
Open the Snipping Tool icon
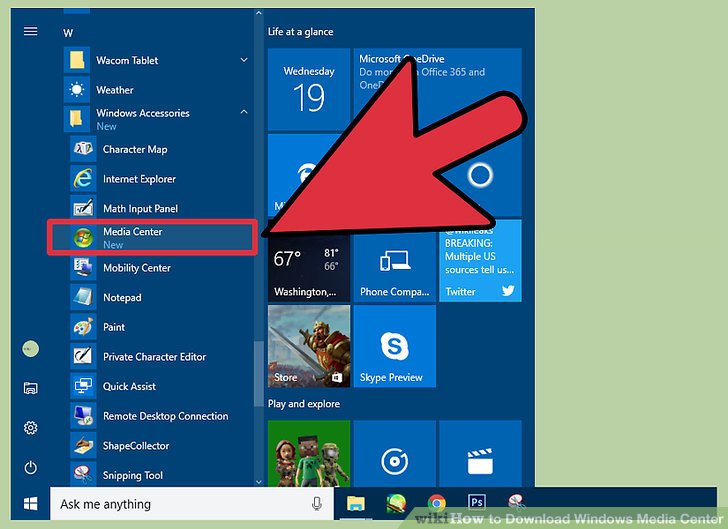coord(84,474)
